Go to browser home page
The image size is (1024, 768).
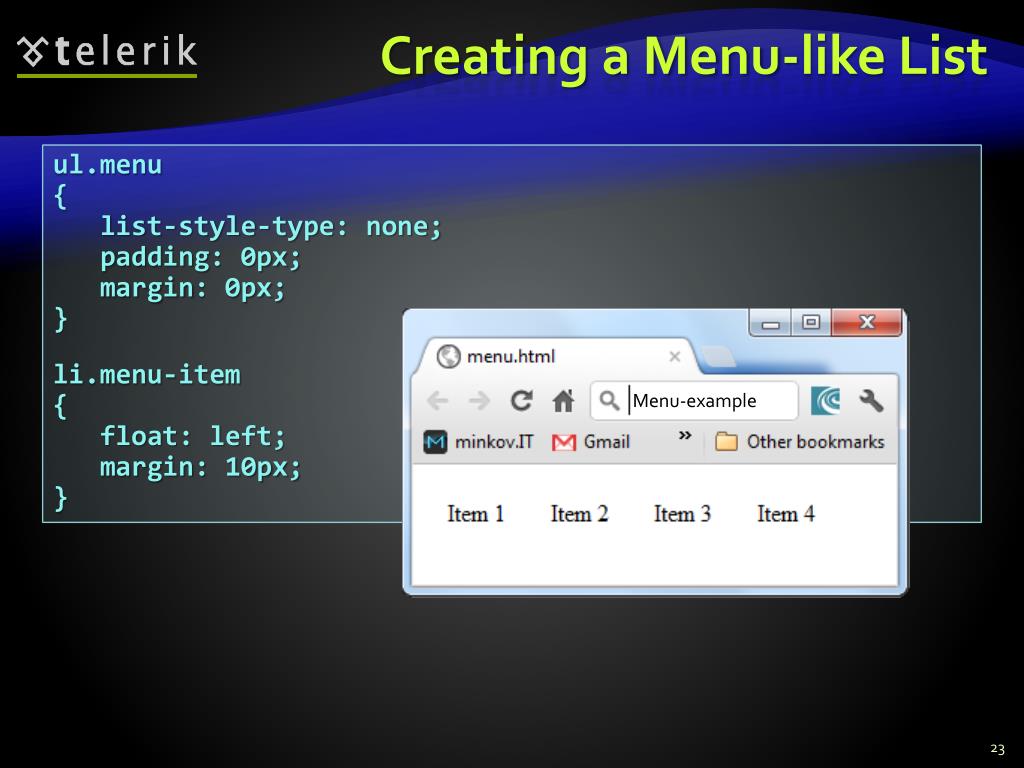coord(563,400)
